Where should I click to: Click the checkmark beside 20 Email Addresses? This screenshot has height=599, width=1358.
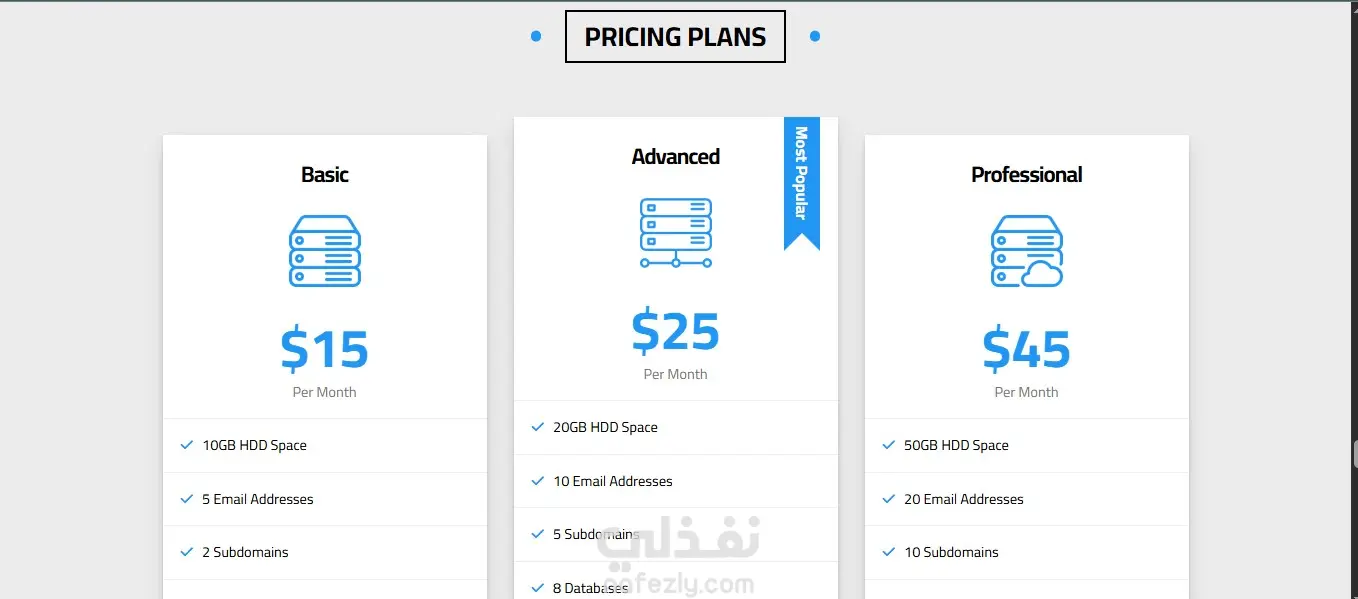tap(888, 499)
